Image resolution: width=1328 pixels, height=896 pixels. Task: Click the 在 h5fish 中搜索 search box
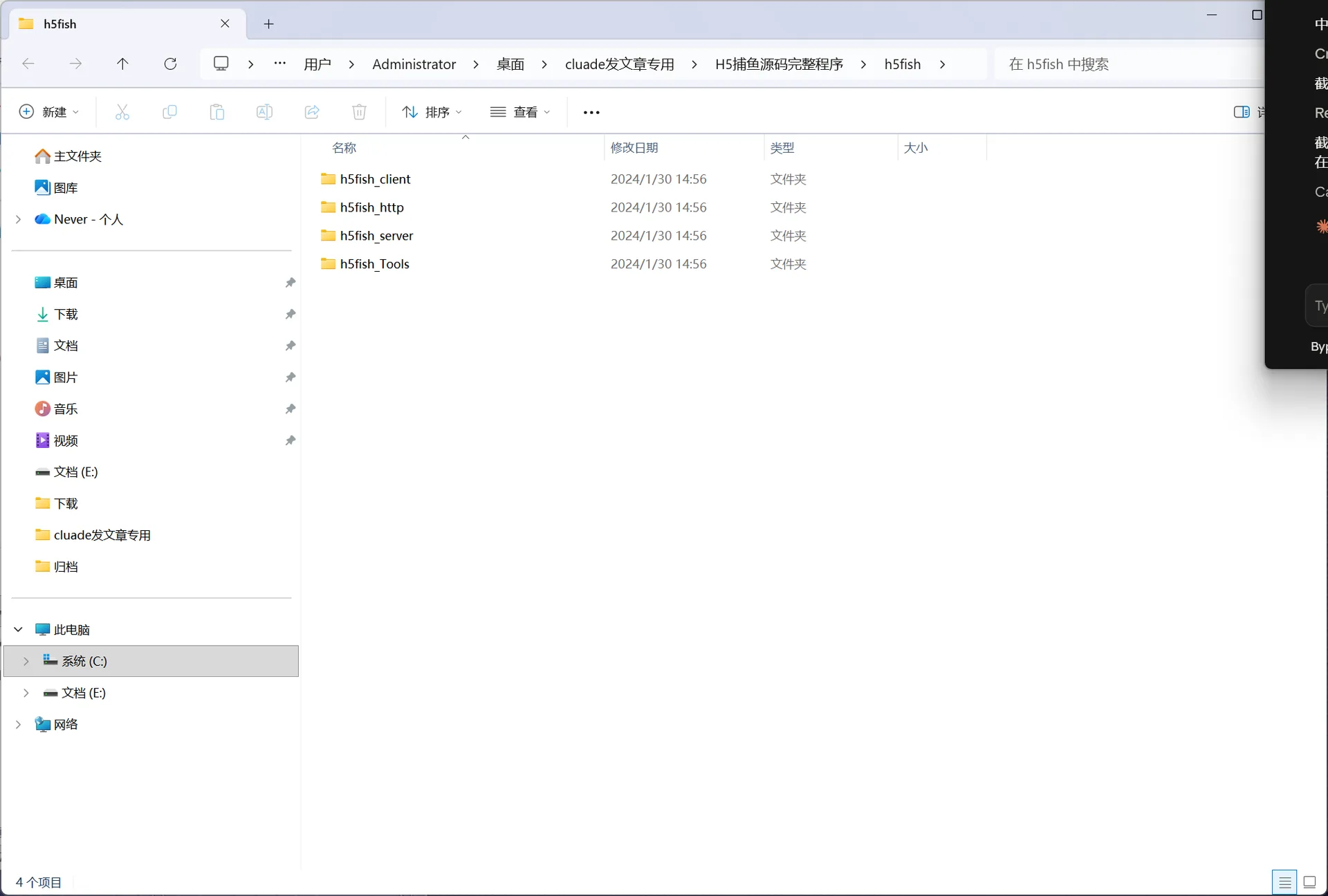click(x=1129, y=64)
